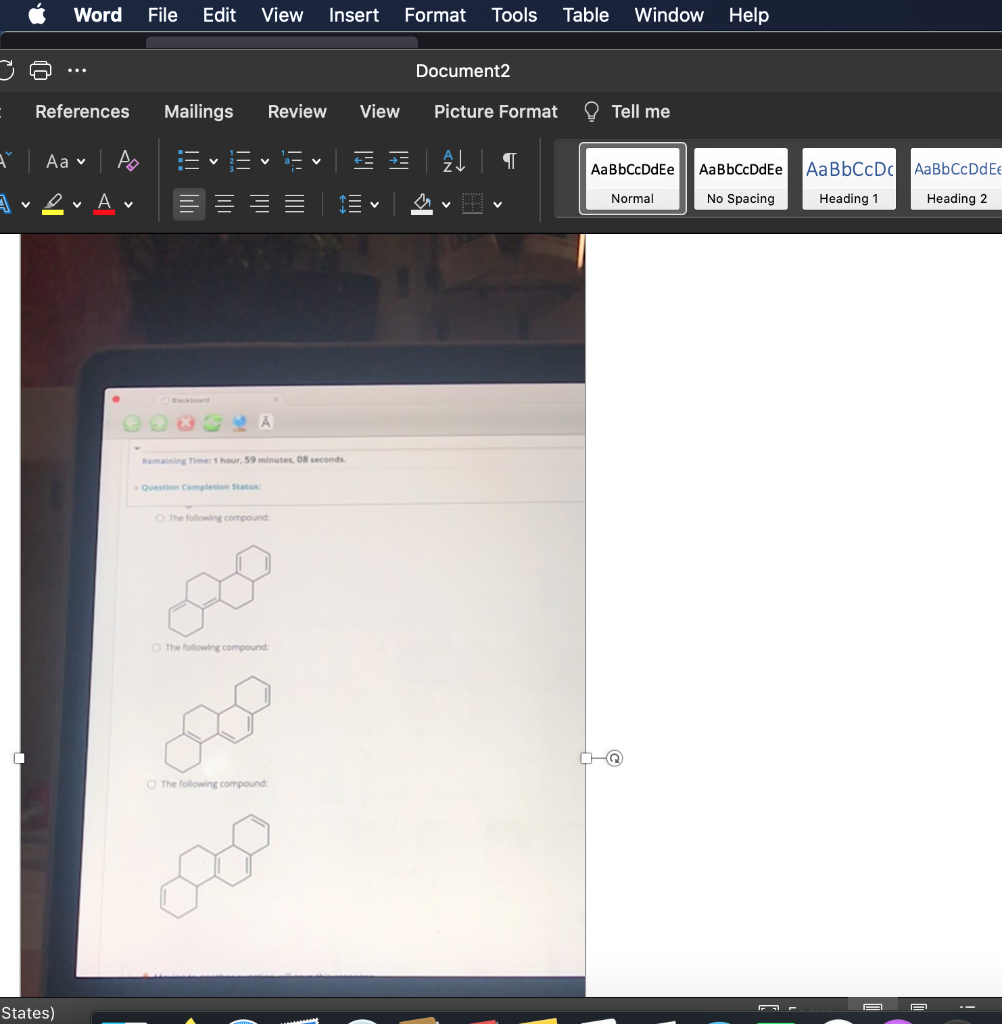Image resolution: width=1002 pixels, height=1024 pixels.
Task: Click the Decrease Indent icon
Action: pos(362,160)
